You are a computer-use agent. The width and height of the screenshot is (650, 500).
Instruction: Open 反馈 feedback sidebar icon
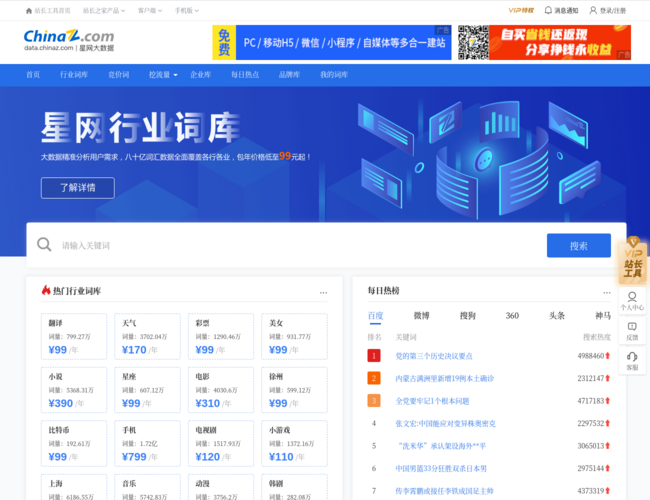tap(632, 331)
